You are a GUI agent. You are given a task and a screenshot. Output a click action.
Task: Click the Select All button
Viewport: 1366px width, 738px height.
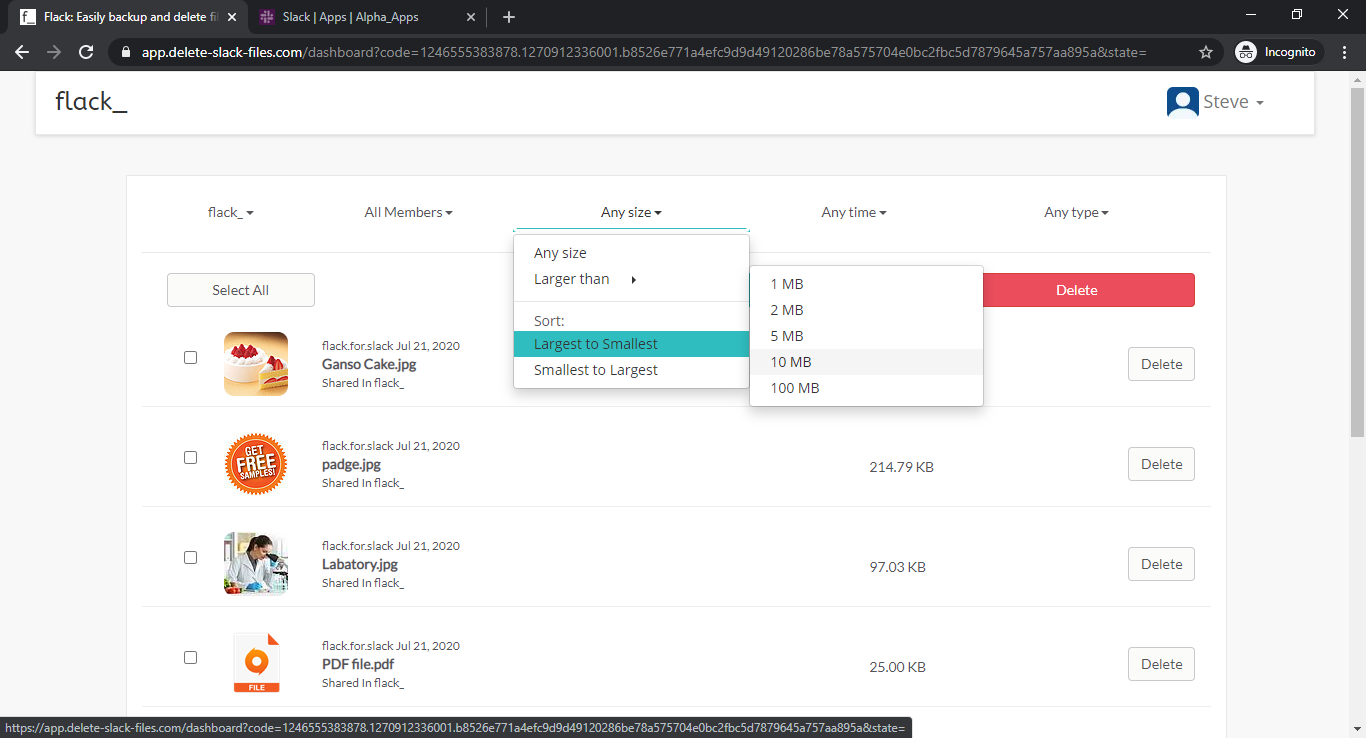[x=240, y=290]
